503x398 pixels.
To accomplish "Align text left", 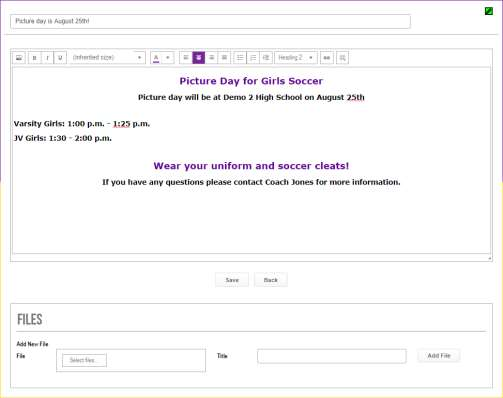I will coord(186,58).
